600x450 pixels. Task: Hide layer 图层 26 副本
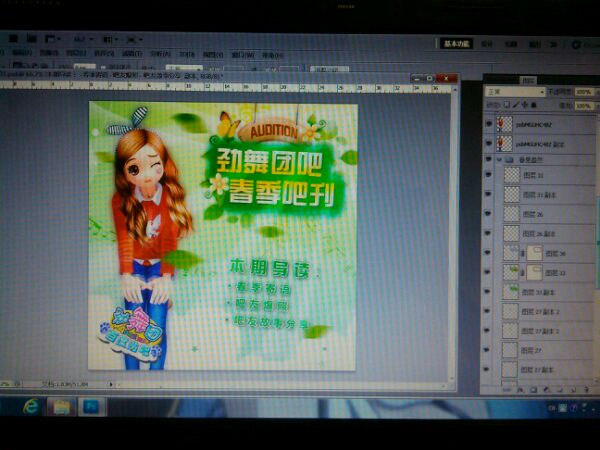488,233
